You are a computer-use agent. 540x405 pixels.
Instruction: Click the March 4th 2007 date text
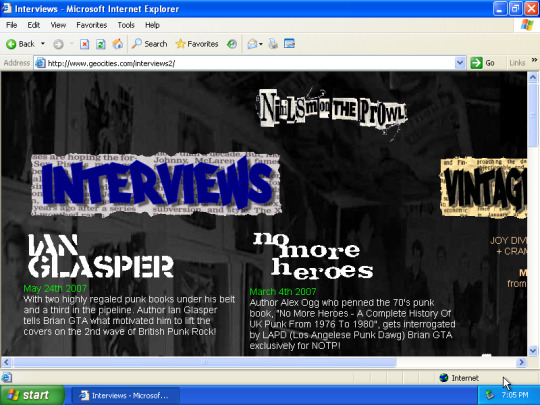(x=283, y=292)
